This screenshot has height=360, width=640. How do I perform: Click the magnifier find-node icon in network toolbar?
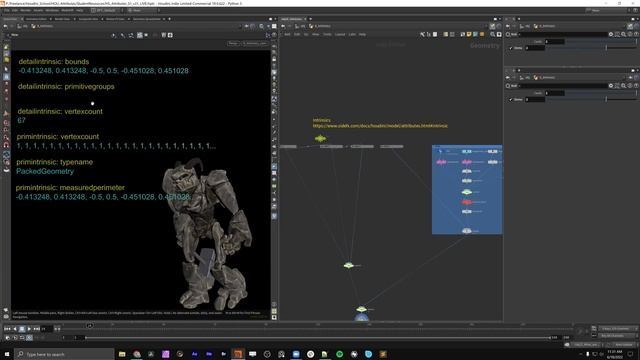[493, 35]
